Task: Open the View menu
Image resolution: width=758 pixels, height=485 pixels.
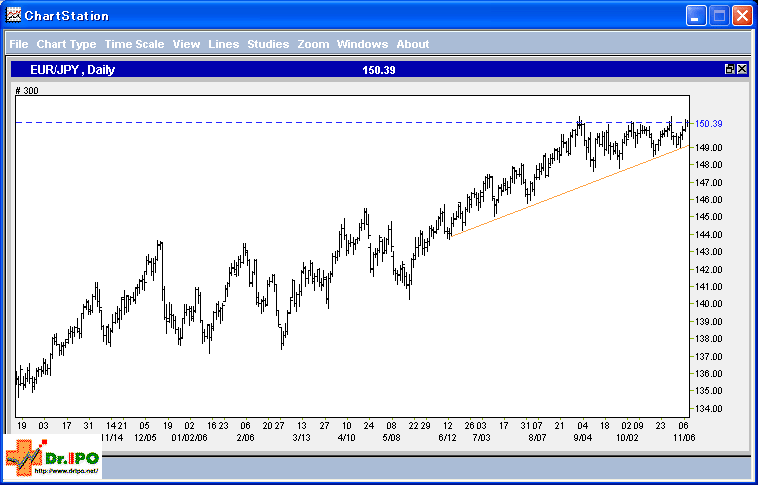Action: tap(186, 44)
